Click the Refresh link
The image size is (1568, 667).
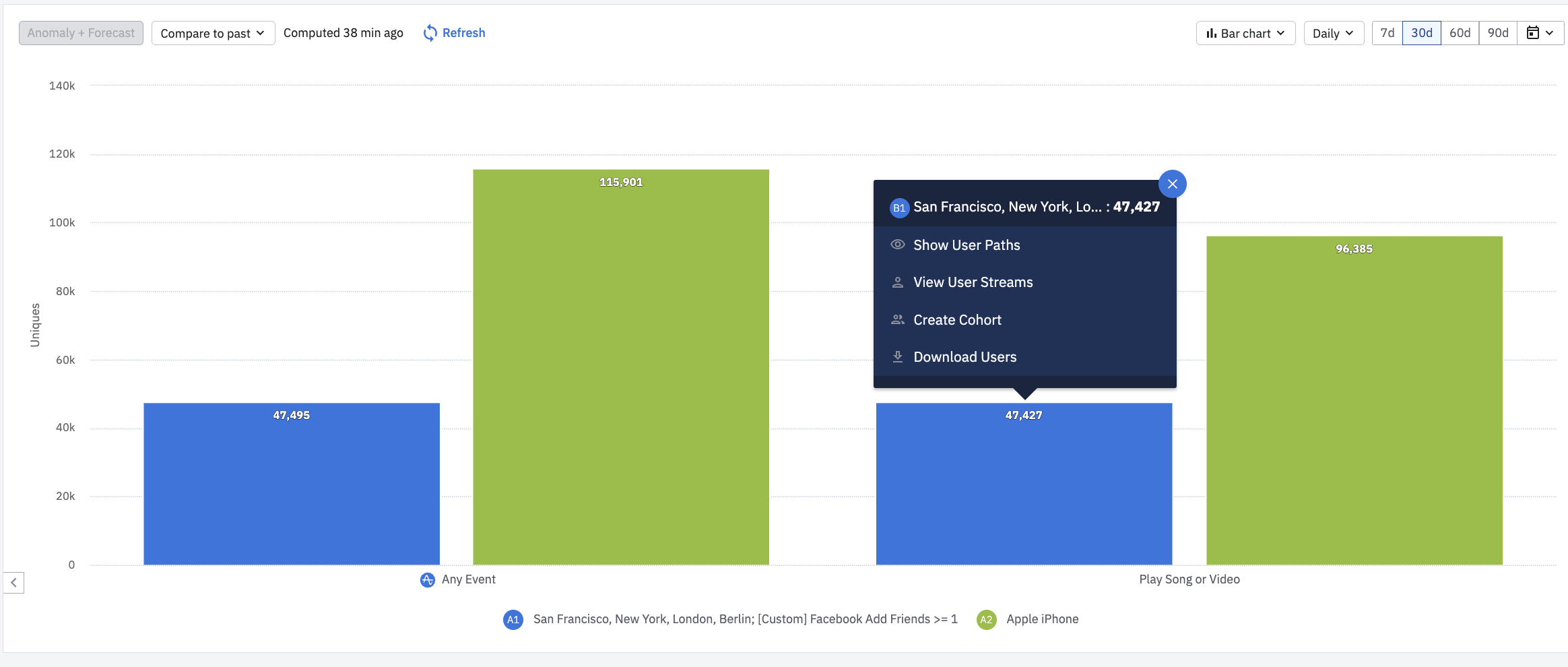click(463, 32)
